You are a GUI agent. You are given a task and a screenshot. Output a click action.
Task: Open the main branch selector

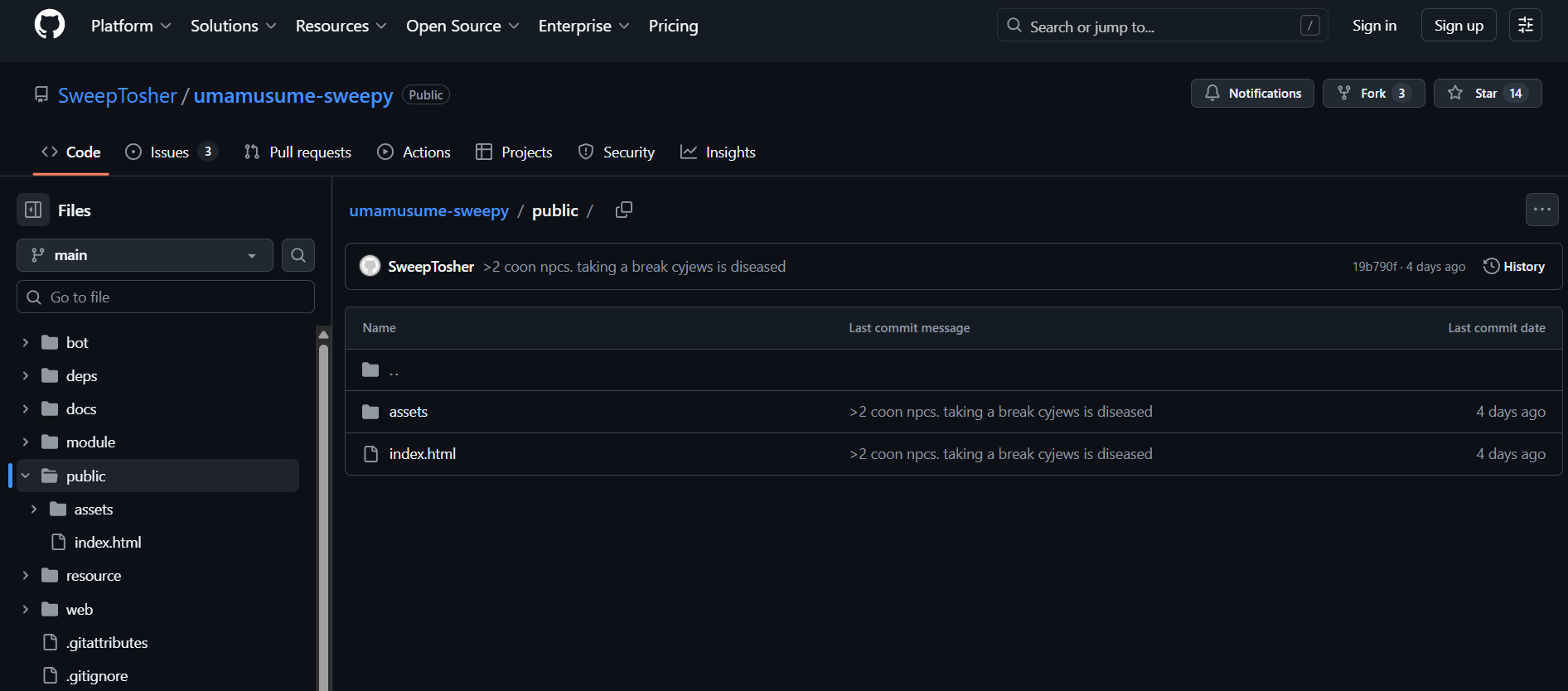[145, 255]
